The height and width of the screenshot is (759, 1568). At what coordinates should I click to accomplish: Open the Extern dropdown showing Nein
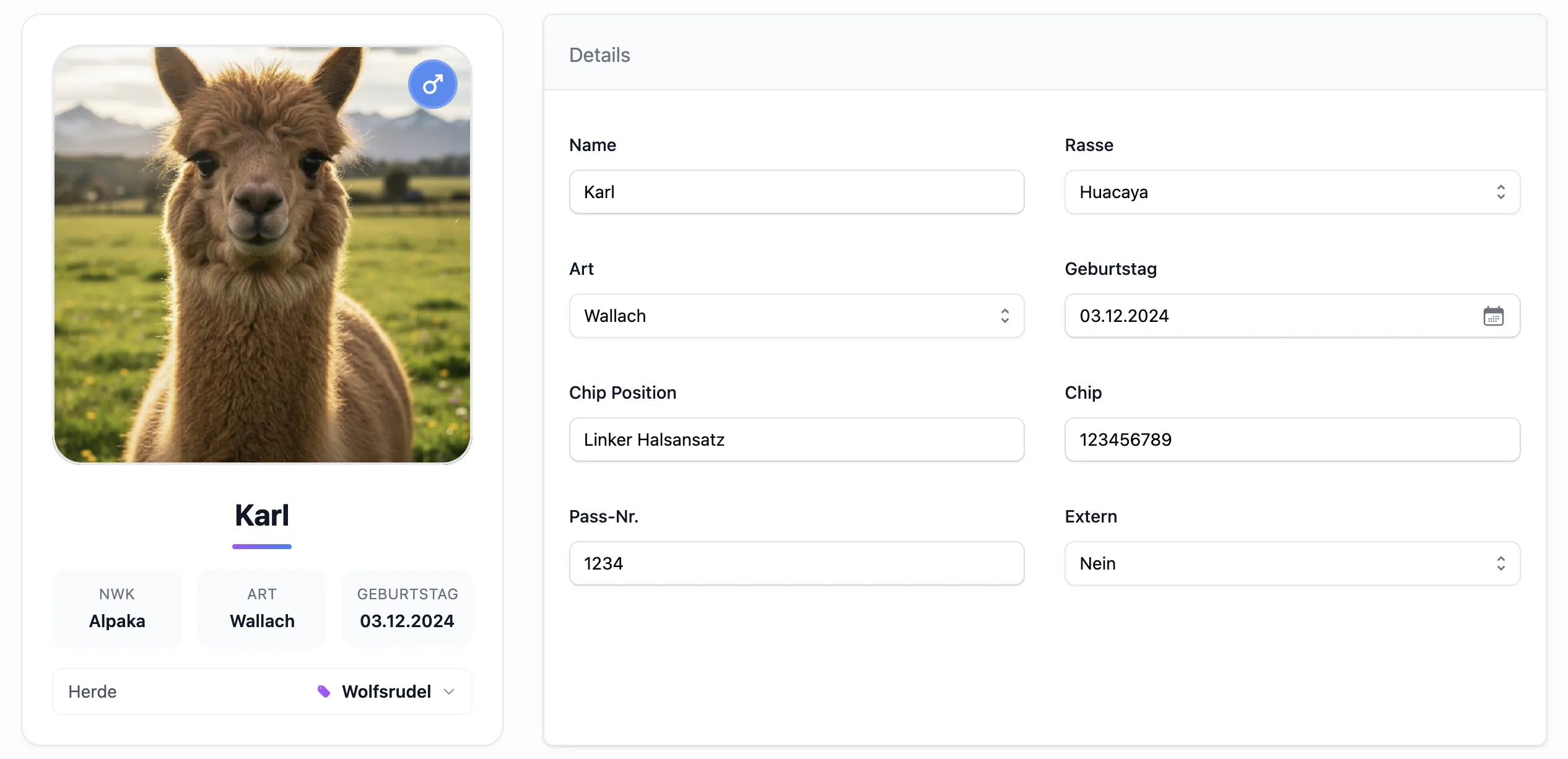pyautogui.click(x=1276, y=563)
